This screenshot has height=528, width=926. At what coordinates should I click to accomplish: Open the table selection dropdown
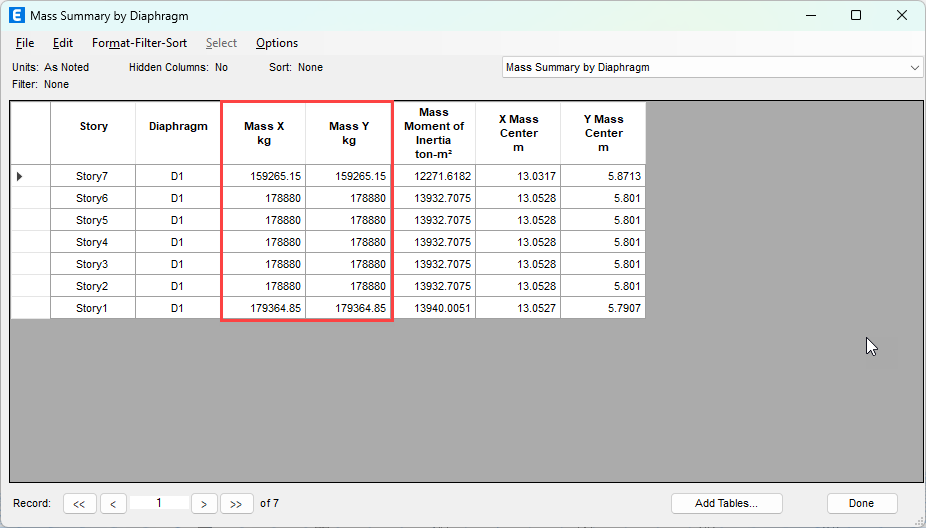click(914, 67)
